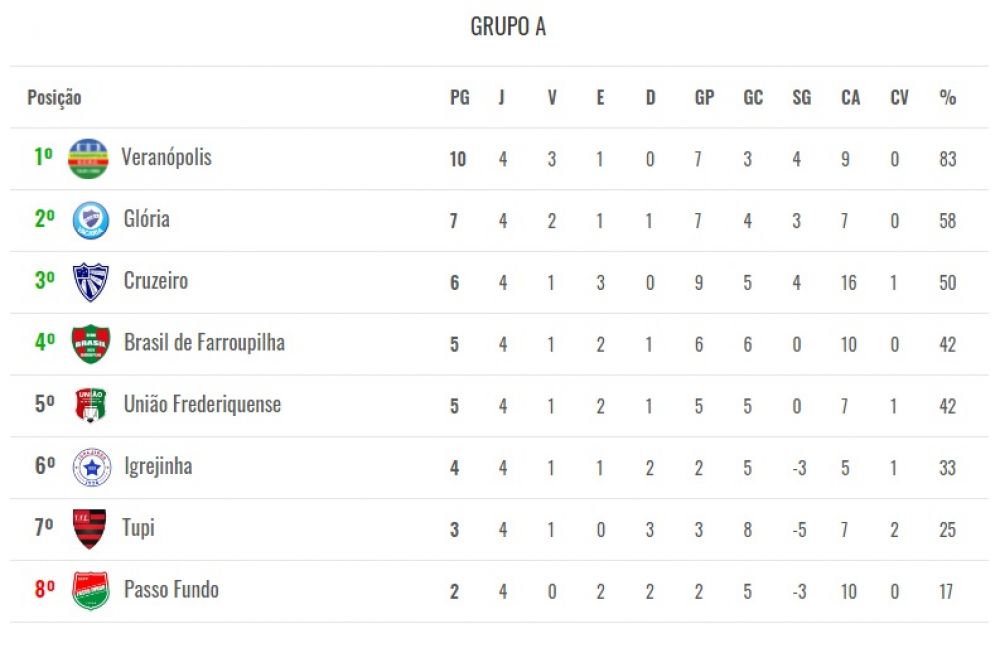Image resolution: width=1000 pixels, height=648 pixels.
Task: Click the Glória club badge
Action: point(91,220)
